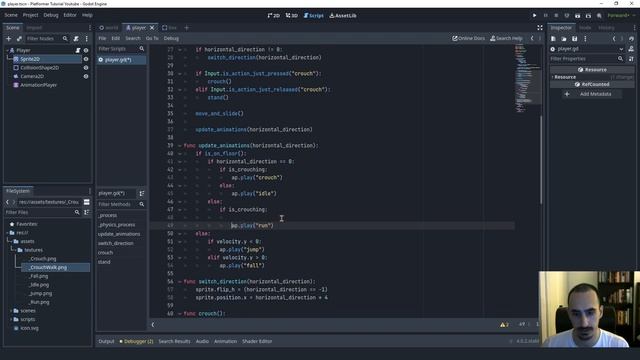Collapse the res:// root folder

pyautogui.click(x=7, y=233)
